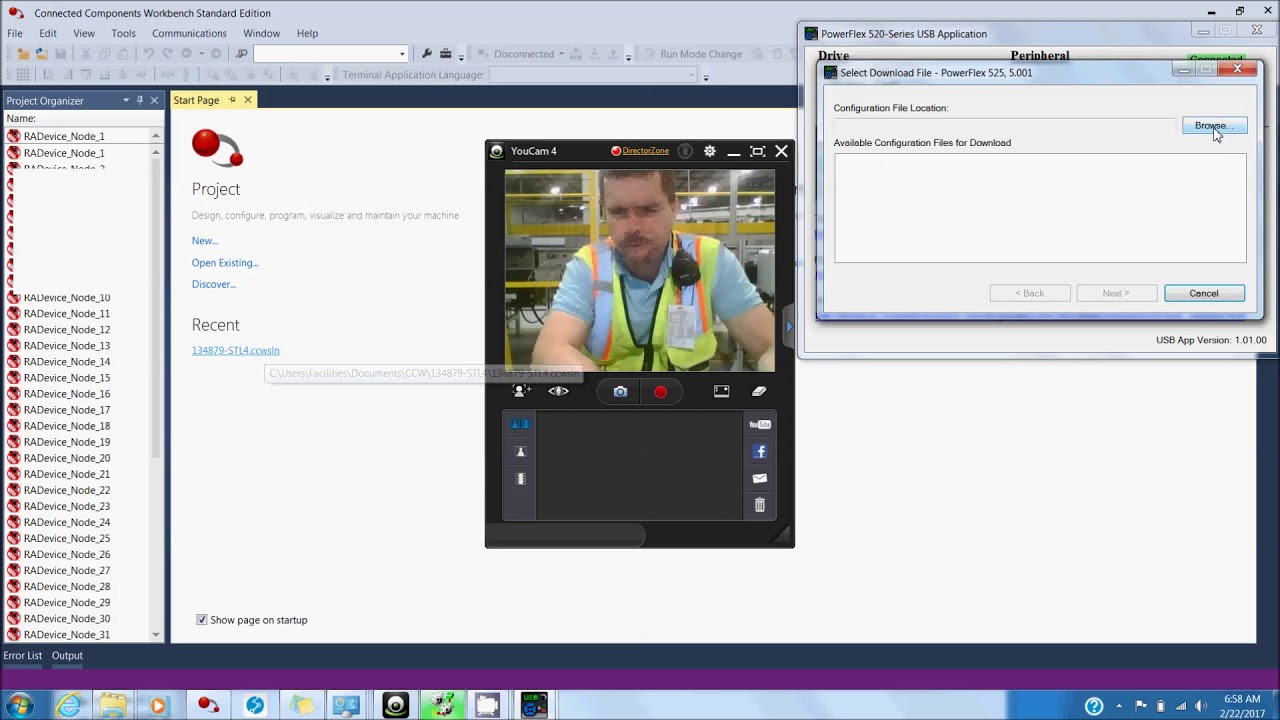Click the YouCam taskbar icon

pos(395,706)
